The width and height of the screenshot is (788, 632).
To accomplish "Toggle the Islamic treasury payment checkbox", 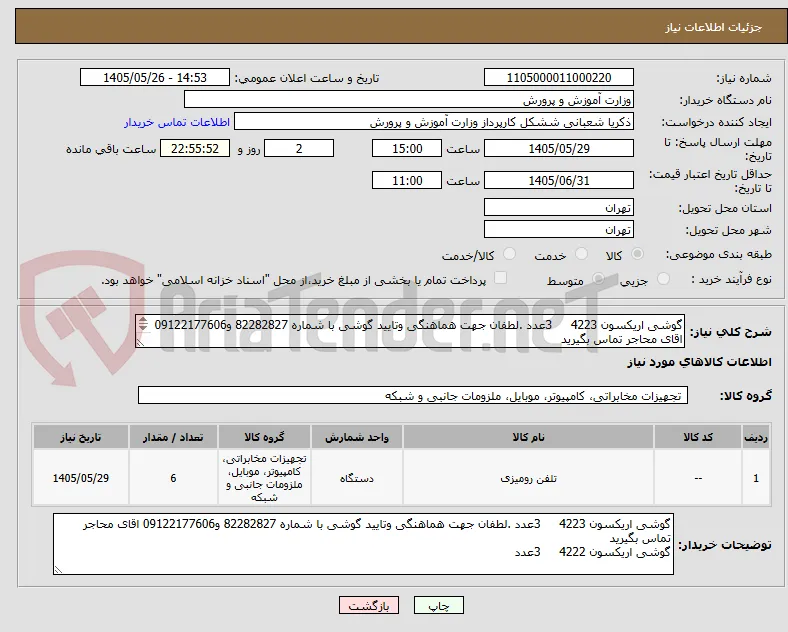I will tap(501, 278).
